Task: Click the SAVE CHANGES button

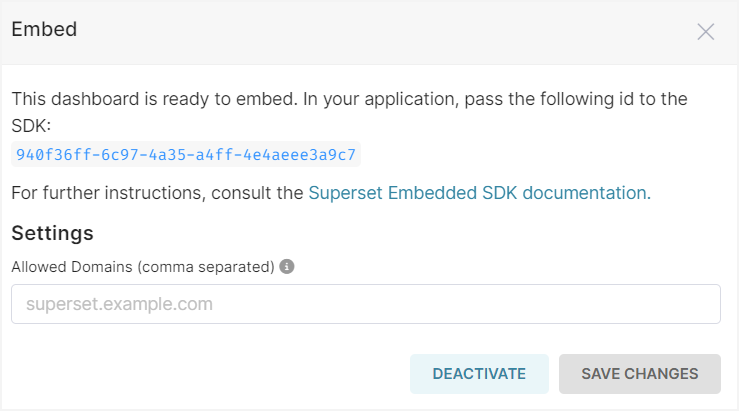Action: click(x=639, y=374)
